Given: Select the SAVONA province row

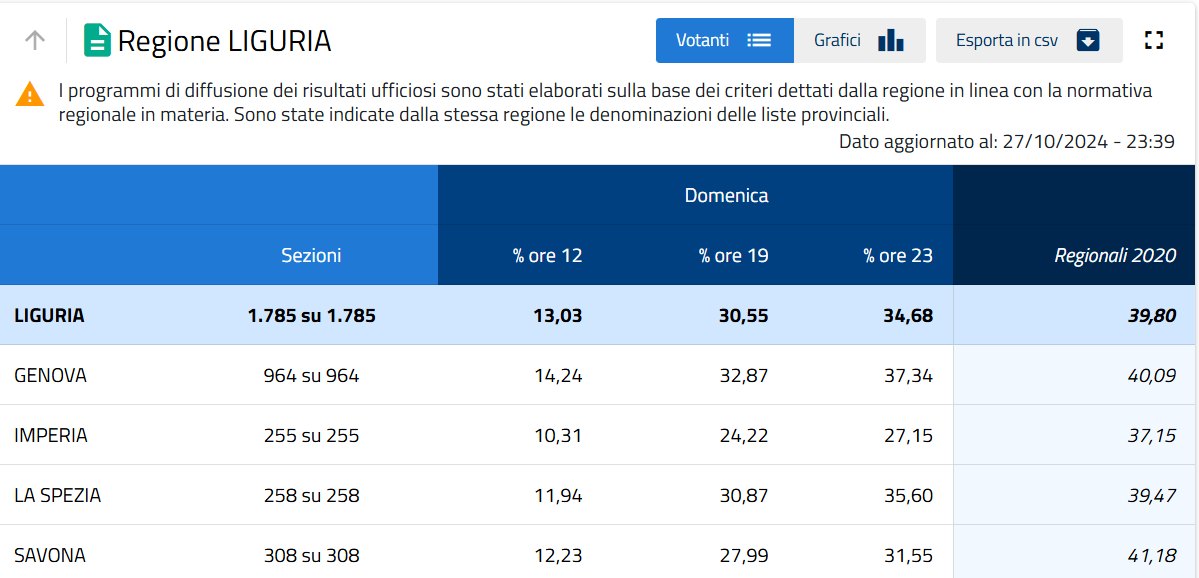Looking at the screenshot, I should (x=50, y=556).
